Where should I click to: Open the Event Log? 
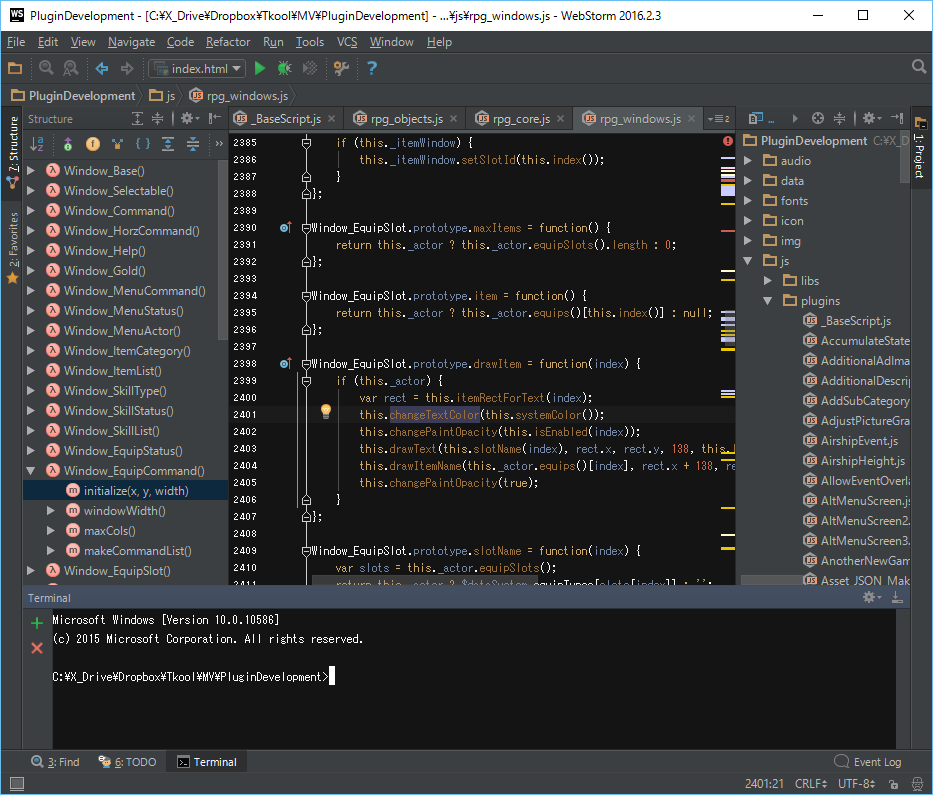click(x=868, y=762)
